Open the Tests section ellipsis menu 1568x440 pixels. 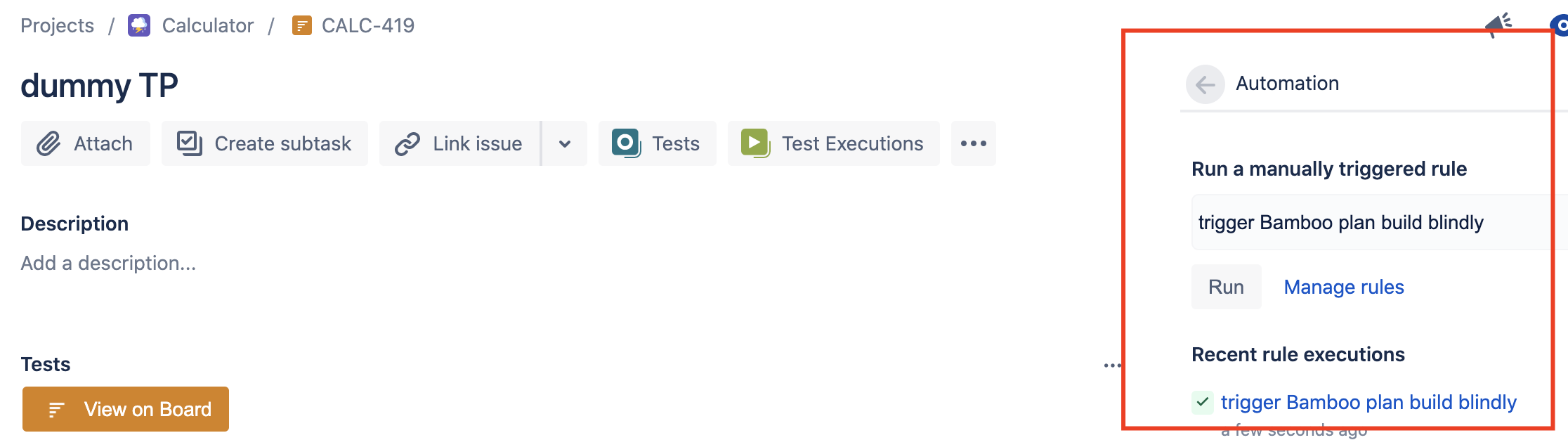(1112, 365)
